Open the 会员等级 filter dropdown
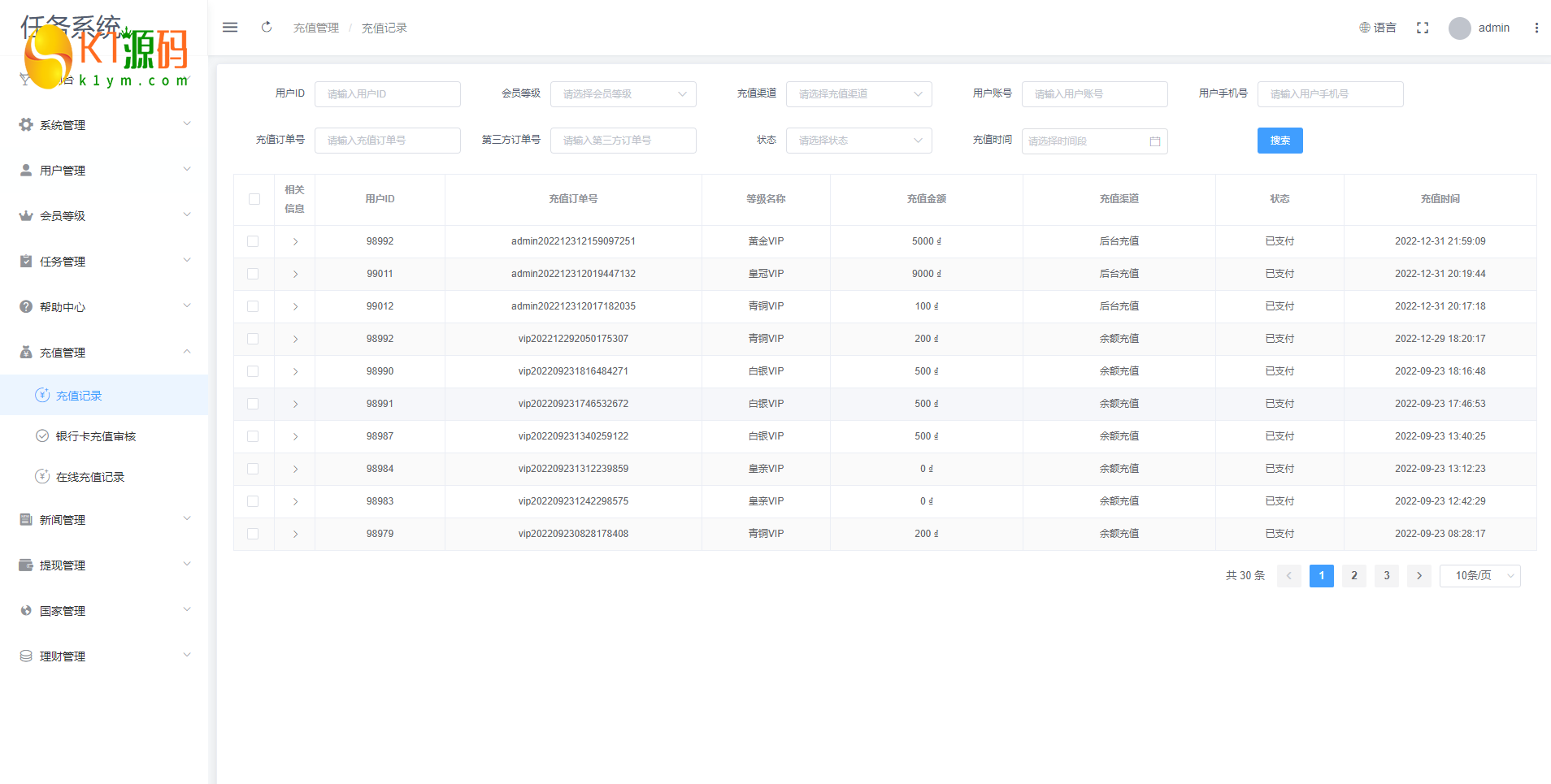Screen dimensions: 1551x784 point(623,94)
